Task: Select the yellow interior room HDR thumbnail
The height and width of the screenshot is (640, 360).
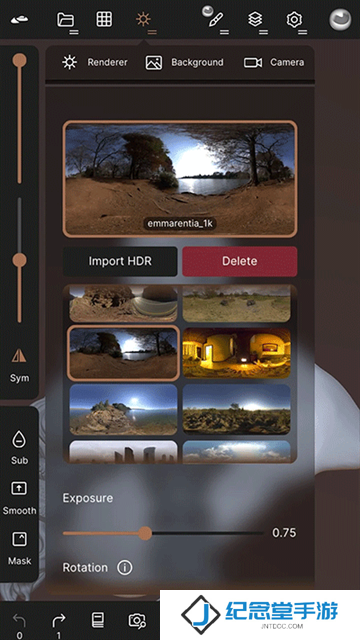Action: [x=237, y=353]
